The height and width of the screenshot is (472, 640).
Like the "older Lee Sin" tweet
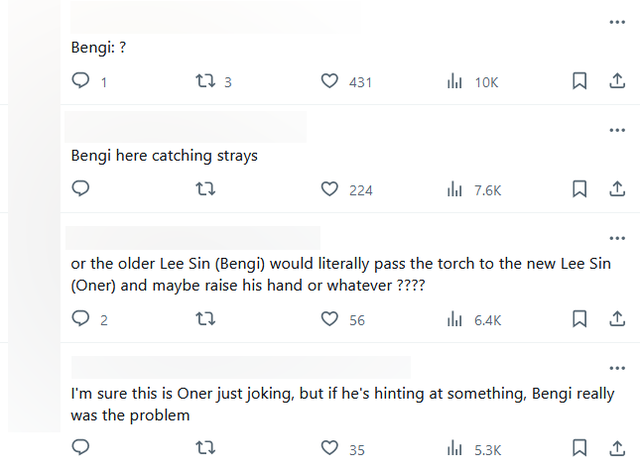pos(329,319)
